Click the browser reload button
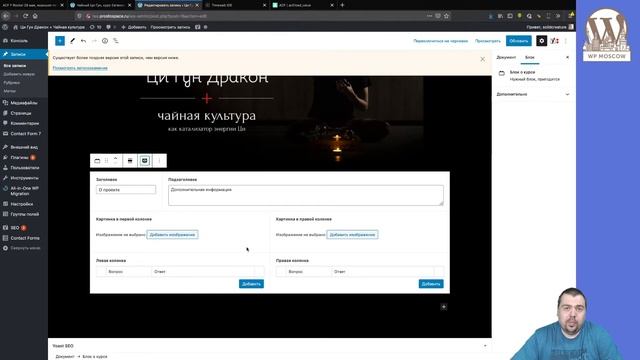640x360 pixels. 25,16
